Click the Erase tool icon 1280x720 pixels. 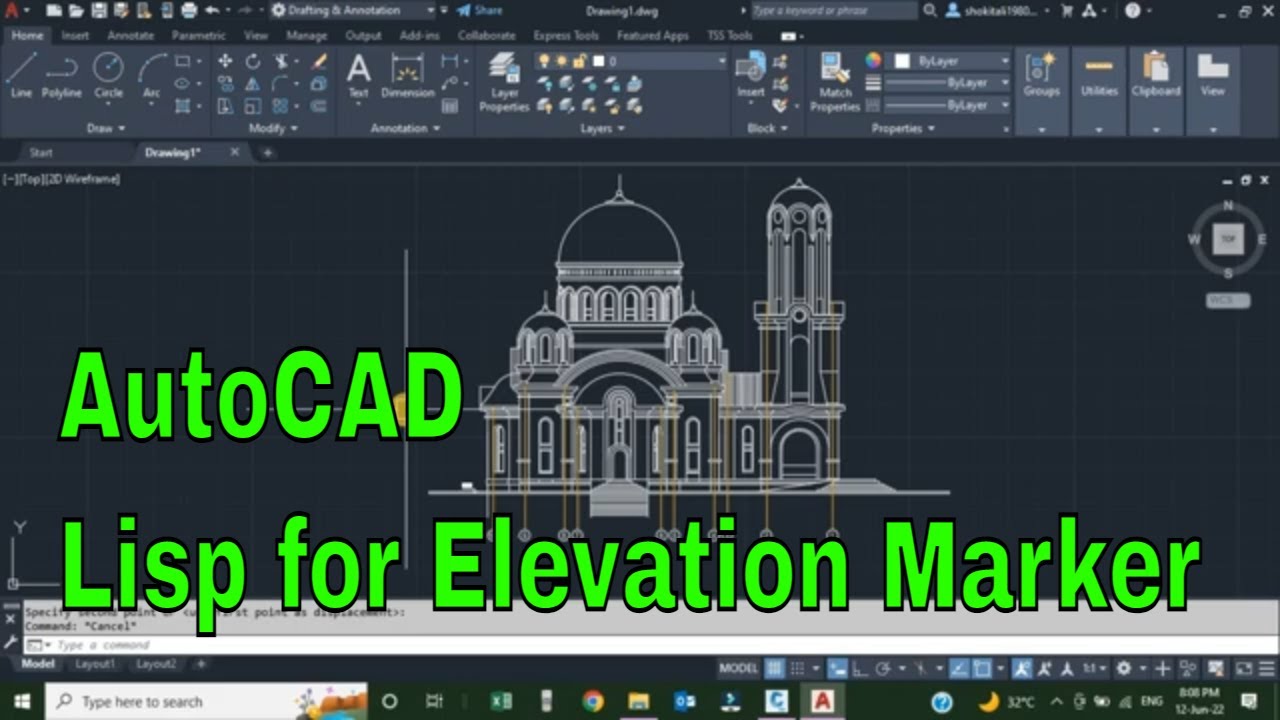coord(319,62)
